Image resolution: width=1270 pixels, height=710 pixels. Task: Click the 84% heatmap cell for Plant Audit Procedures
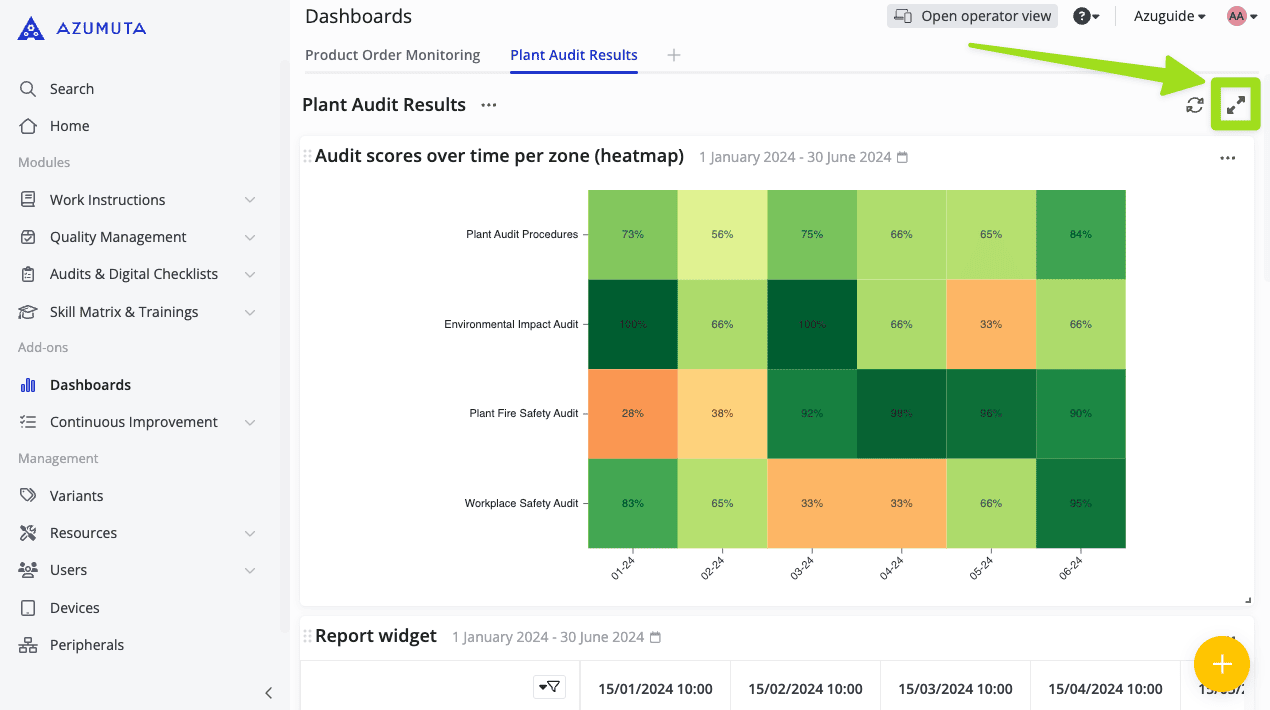[x=1080, y=234]
